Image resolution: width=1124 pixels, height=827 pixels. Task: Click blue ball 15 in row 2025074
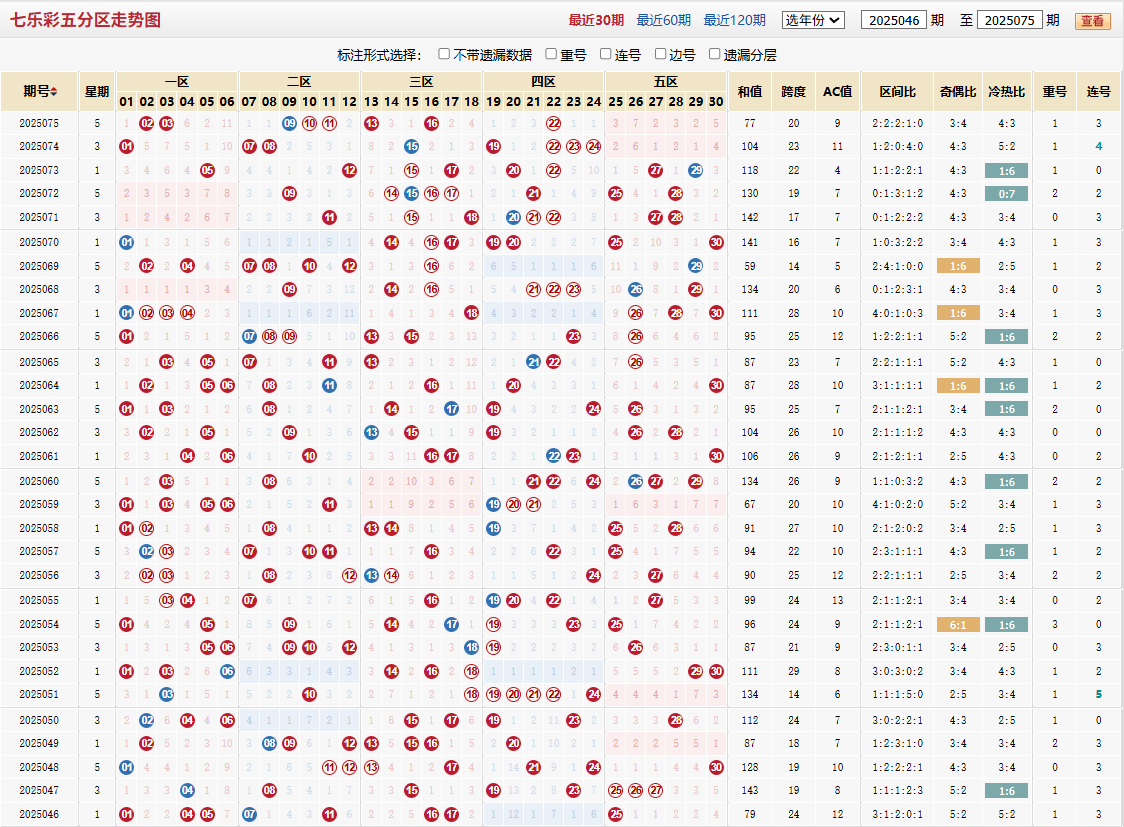[411, 146]
